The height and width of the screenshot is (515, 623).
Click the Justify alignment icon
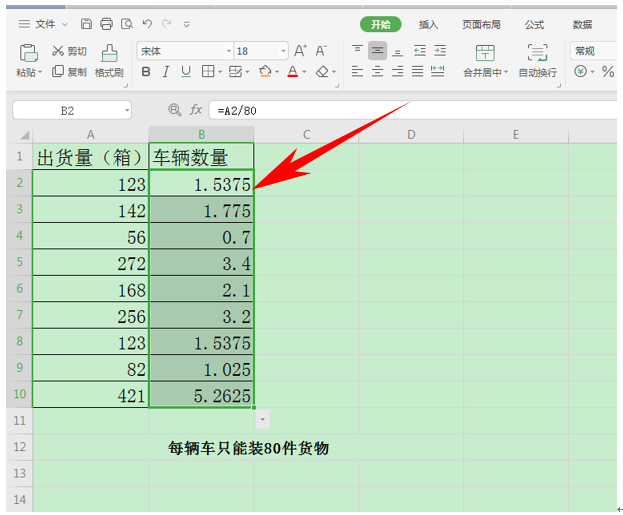point(417,72)
